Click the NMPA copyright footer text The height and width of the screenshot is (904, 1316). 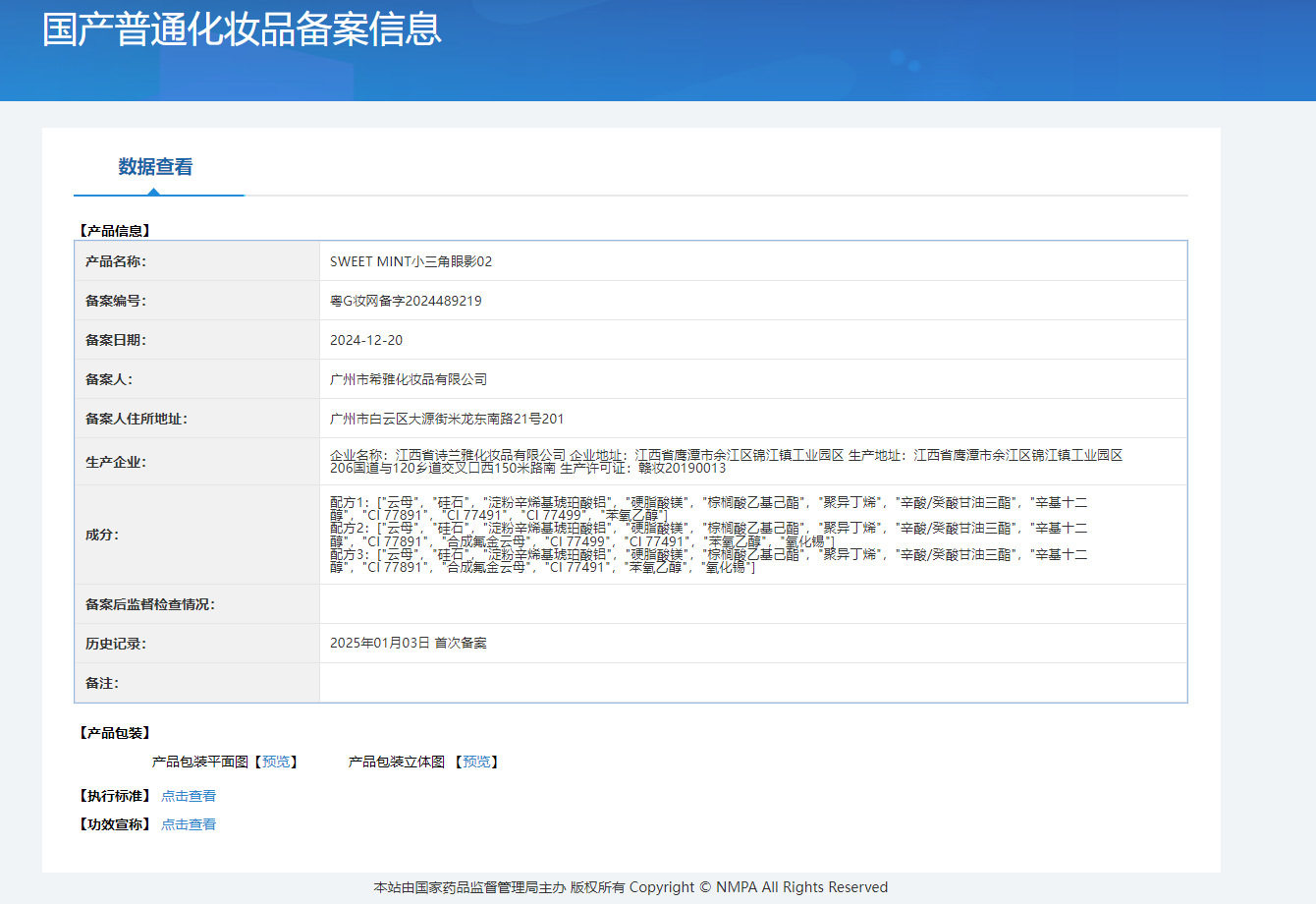pos(631,887)
